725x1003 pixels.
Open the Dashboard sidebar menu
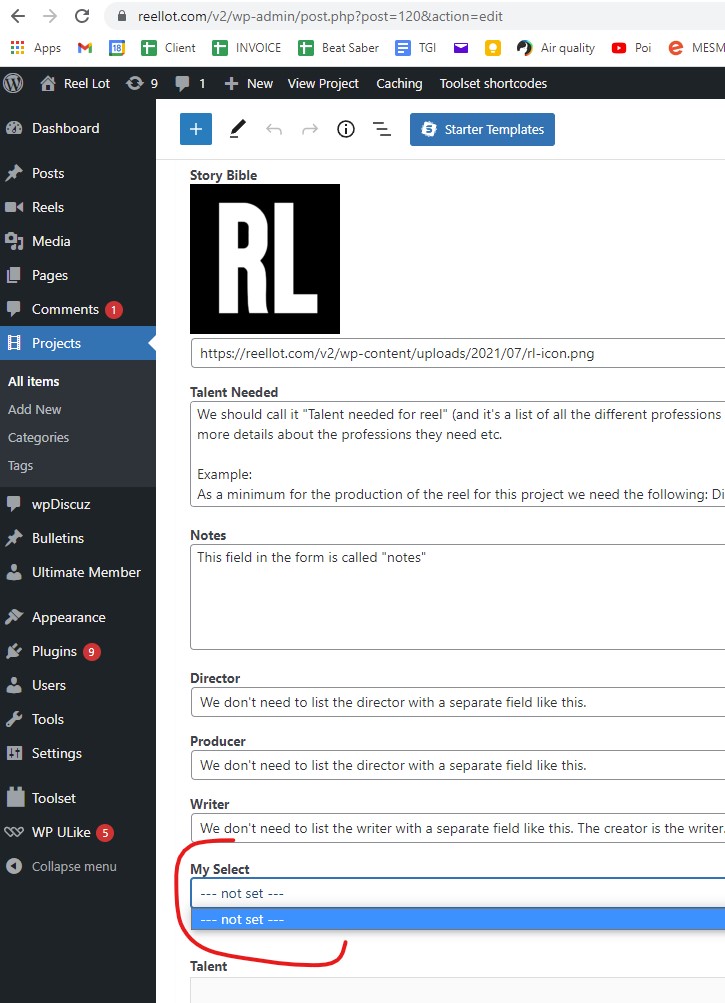coord(77,128)
